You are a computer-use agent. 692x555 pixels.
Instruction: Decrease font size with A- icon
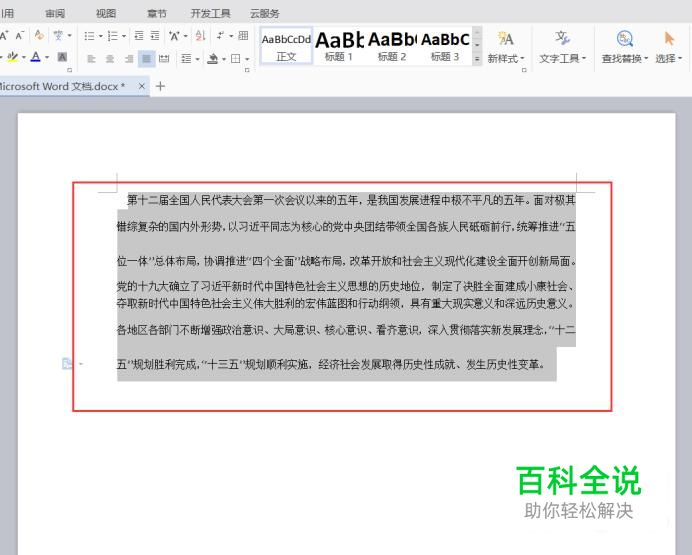(x=20, y=35)
